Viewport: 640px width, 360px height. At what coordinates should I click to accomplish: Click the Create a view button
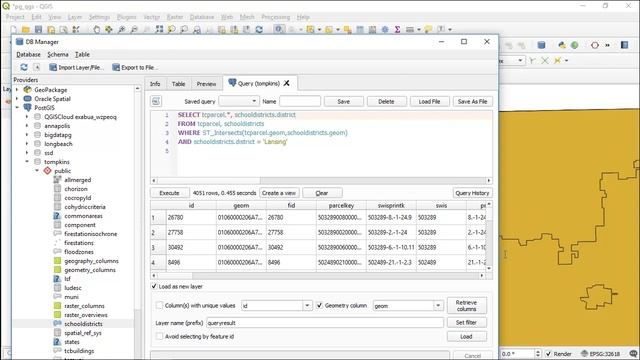[x=279, y=193]
